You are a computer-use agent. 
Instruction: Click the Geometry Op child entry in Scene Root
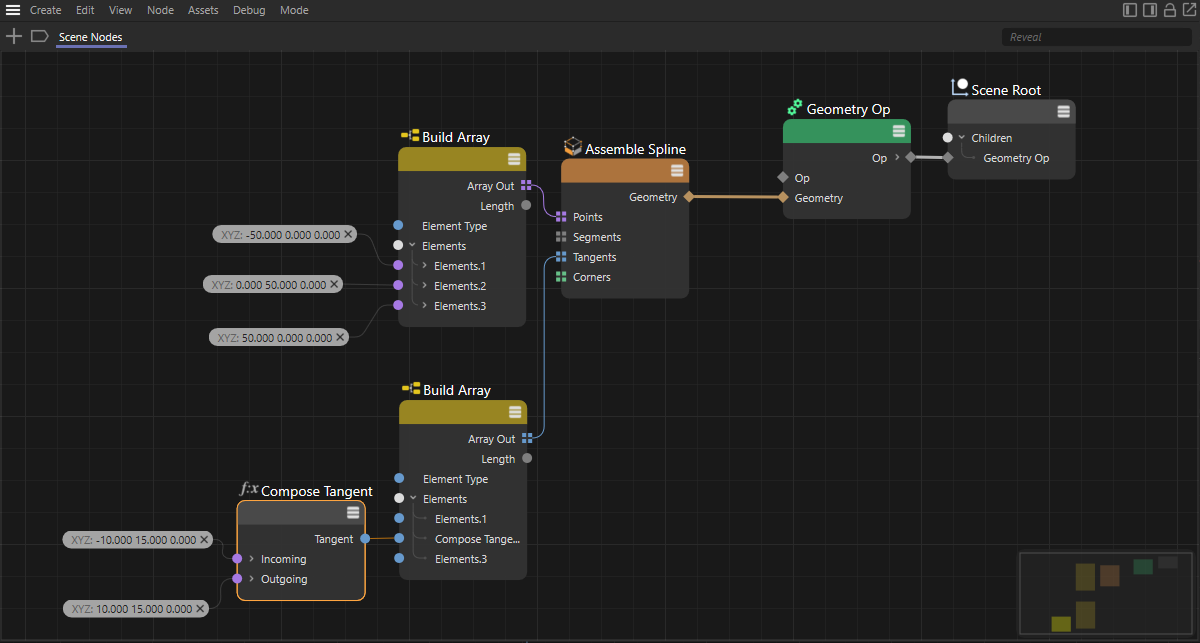1016,158
